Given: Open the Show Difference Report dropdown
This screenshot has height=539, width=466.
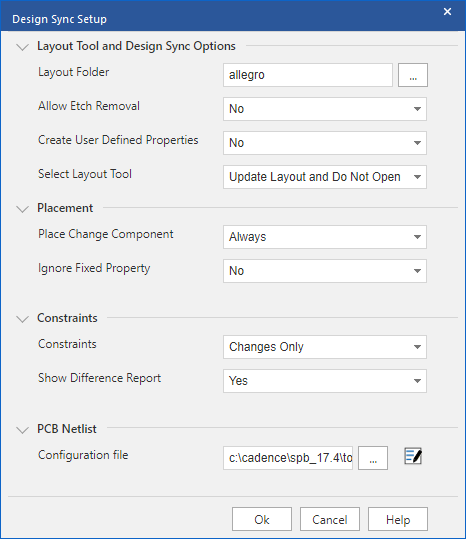Looking at the screenshot, I should pos(325,381).
